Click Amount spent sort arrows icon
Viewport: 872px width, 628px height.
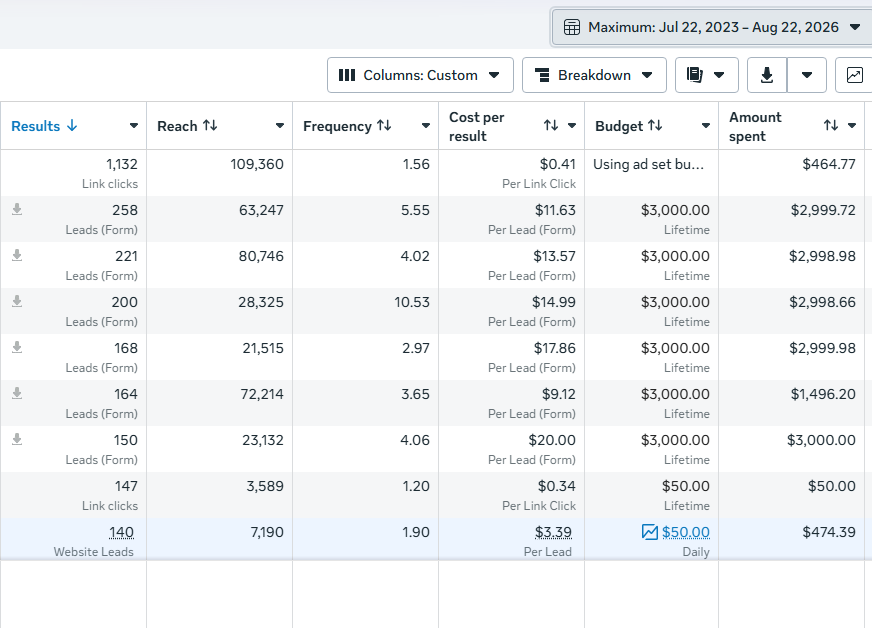click(x=831, y=126)
